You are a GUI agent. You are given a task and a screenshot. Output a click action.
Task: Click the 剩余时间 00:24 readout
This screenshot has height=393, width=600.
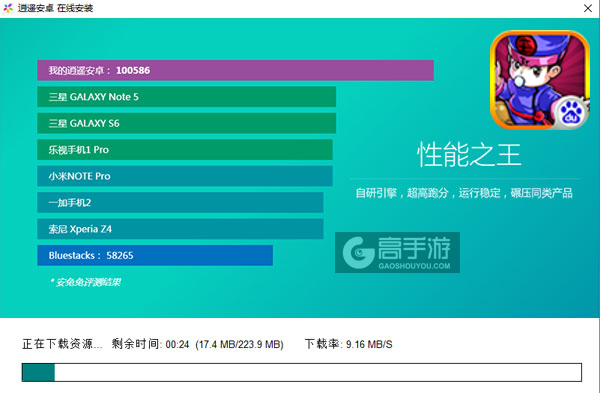pos(150,344)
